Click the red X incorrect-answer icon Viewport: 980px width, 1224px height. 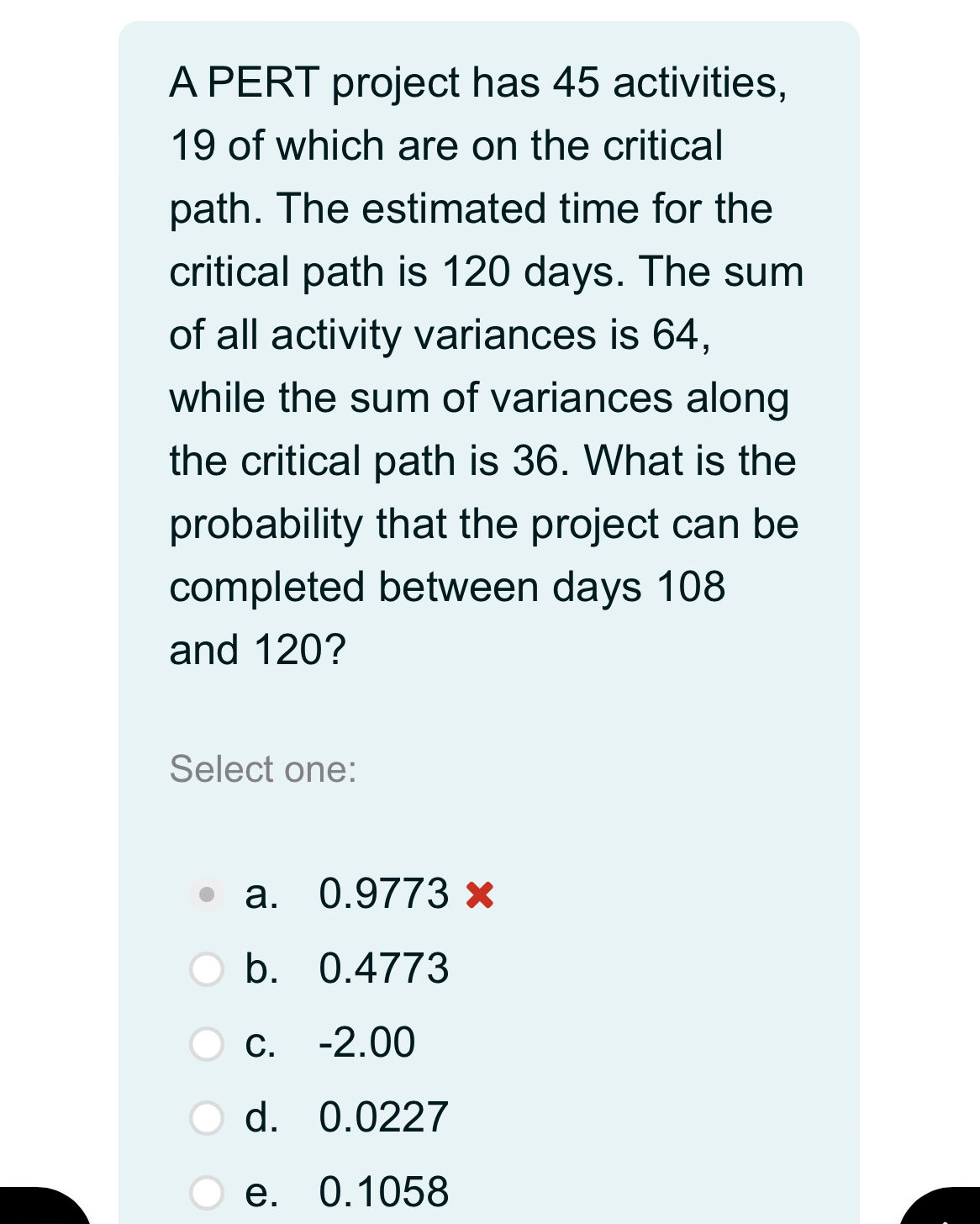481,894
